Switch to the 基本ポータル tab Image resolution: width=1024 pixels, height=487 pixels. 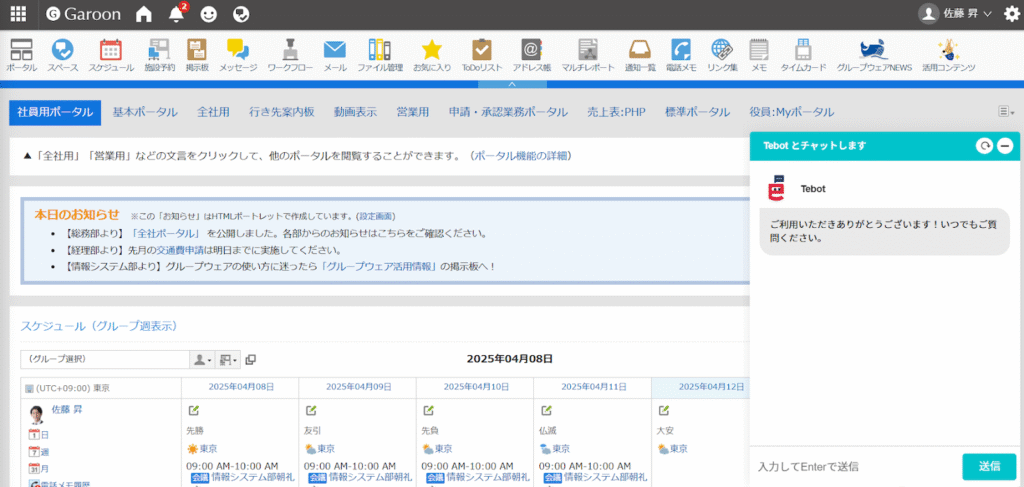coord(143,112)
